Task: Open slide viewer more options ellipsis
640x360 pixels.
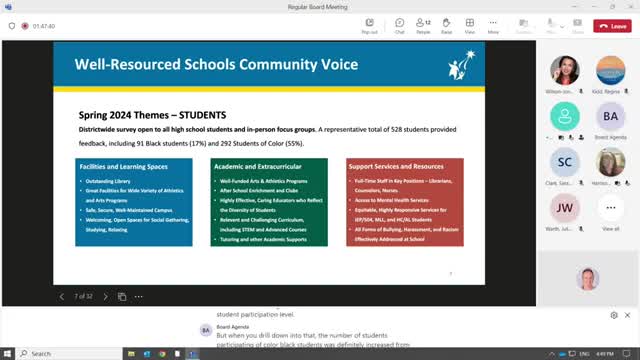Action: click(139, 297)
